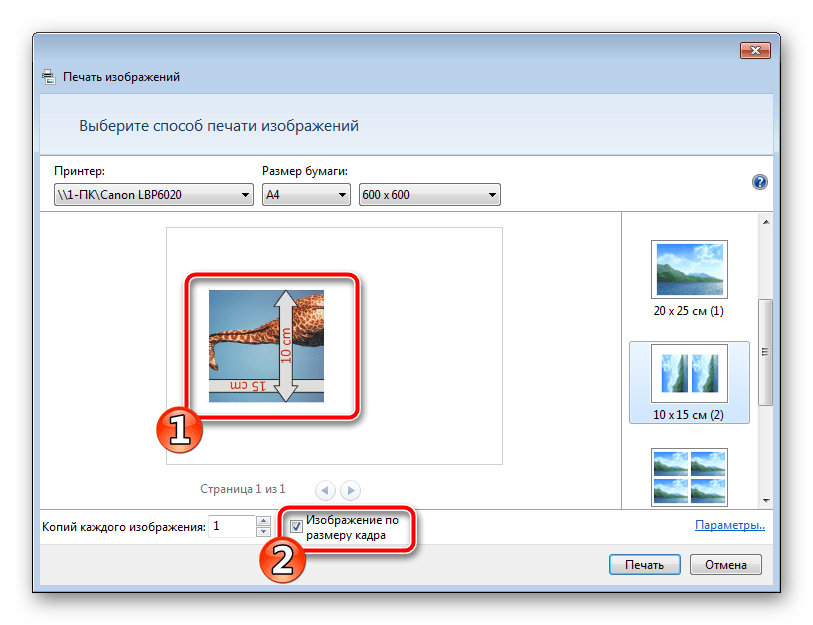
Task: Expand the A4 paper size dropdown
Action: tap(305, 195)
